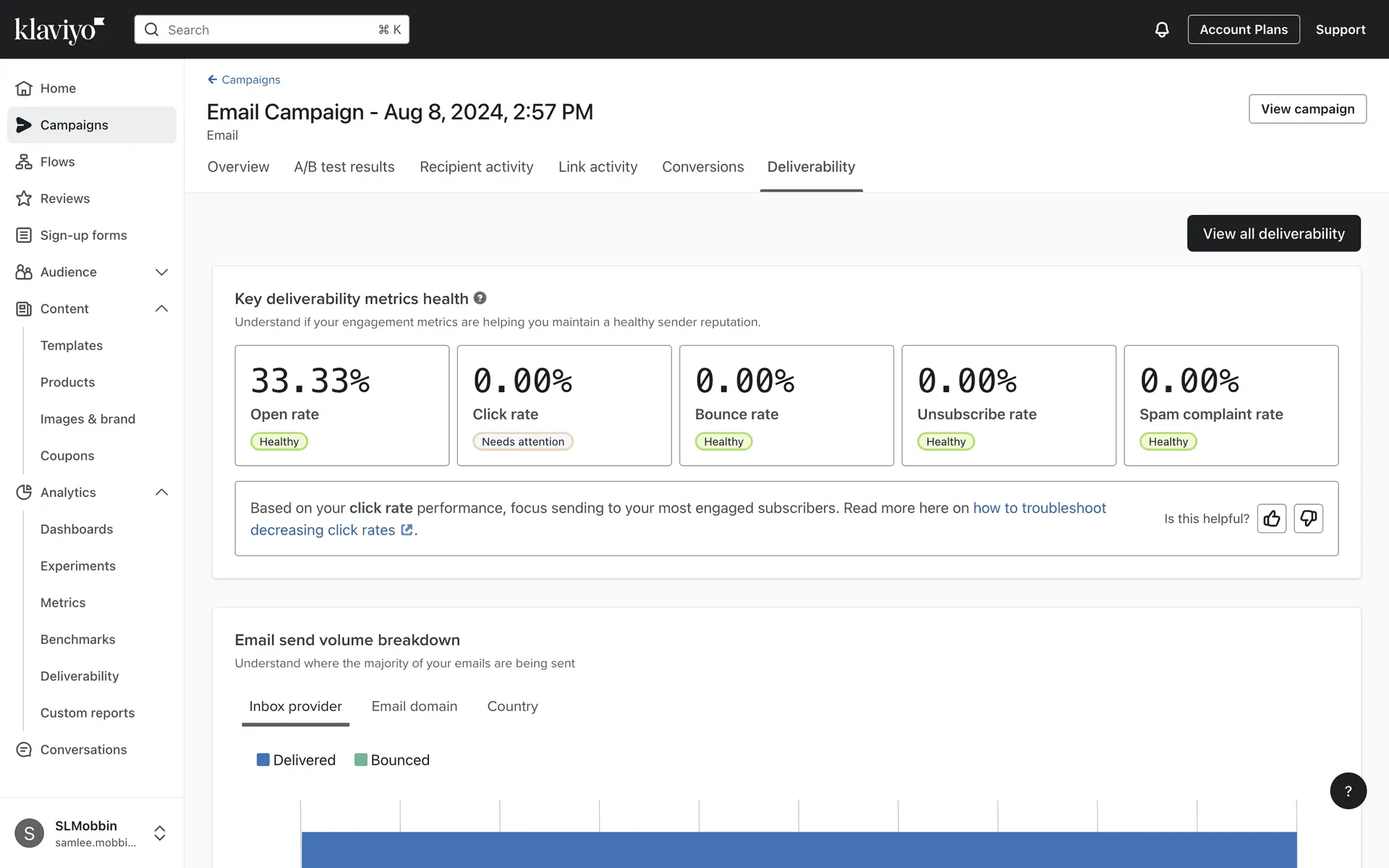Focus the top Search field
The image size is (1389, 868).
click(x=271, y=30)
